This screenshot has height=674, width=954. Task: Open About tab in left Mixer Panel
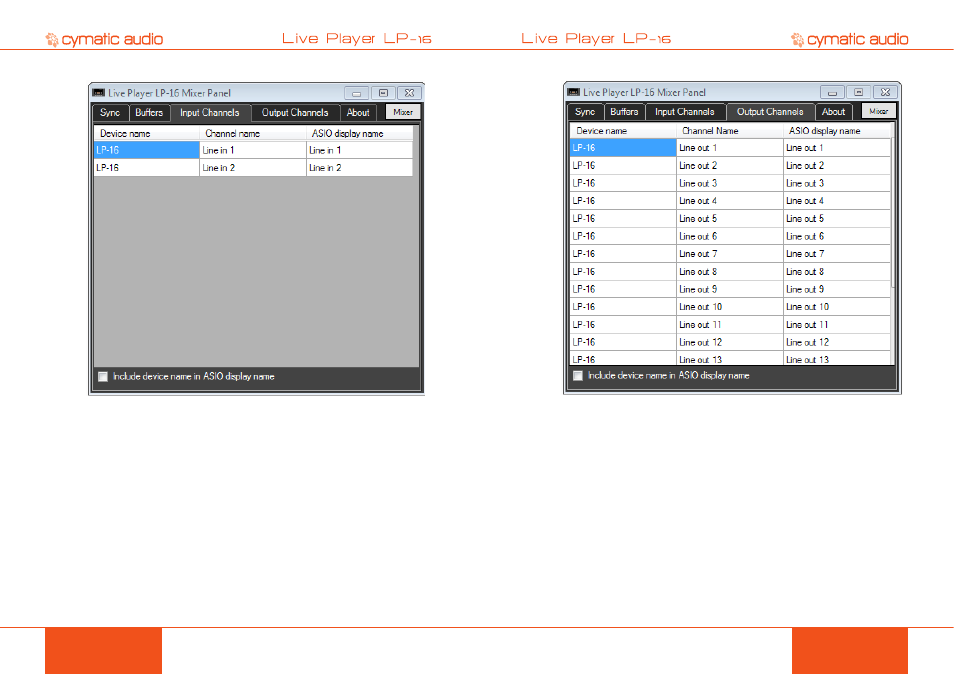(358, 113)
